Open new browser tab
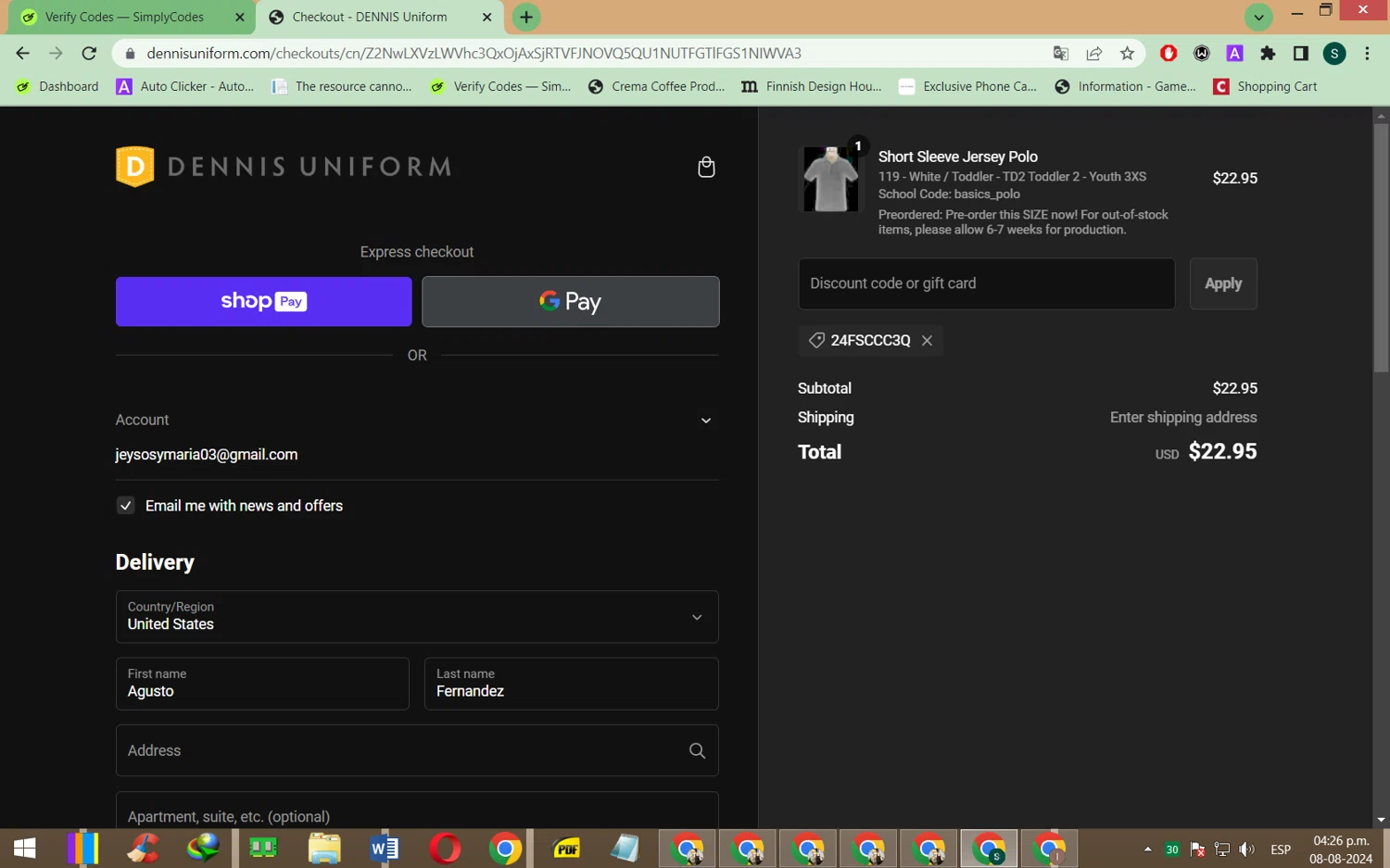Screen dimensions: 1390x868 click(x=526, y=17)
